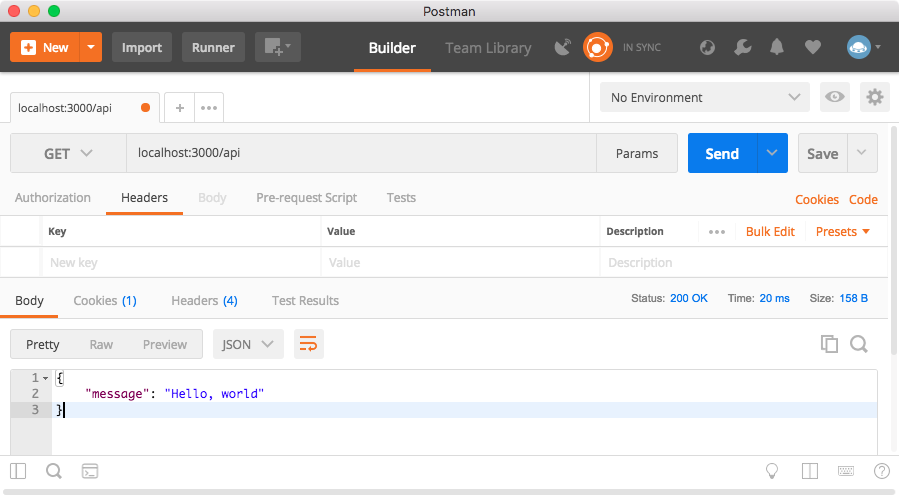Open response Headers (4) tab
Image resolution: width=899 pixels, height=498 pixels.
204,300
